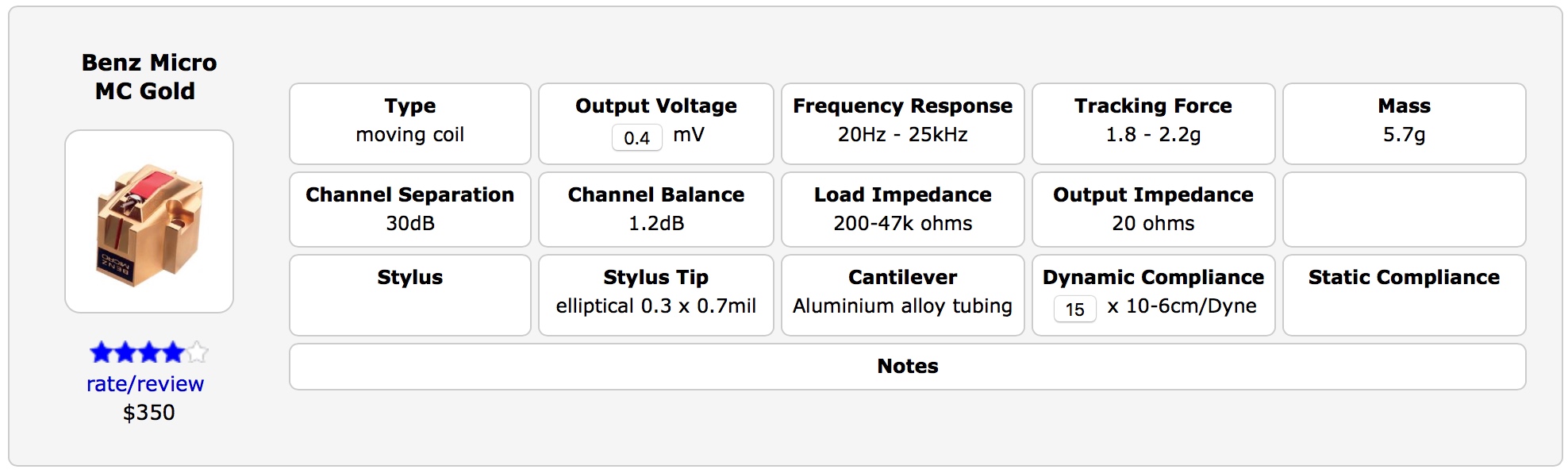The height and width of the screenshot is (473, 1568).
Task: Select the Channel Separation 30dB cell
Action: [409, 210]
